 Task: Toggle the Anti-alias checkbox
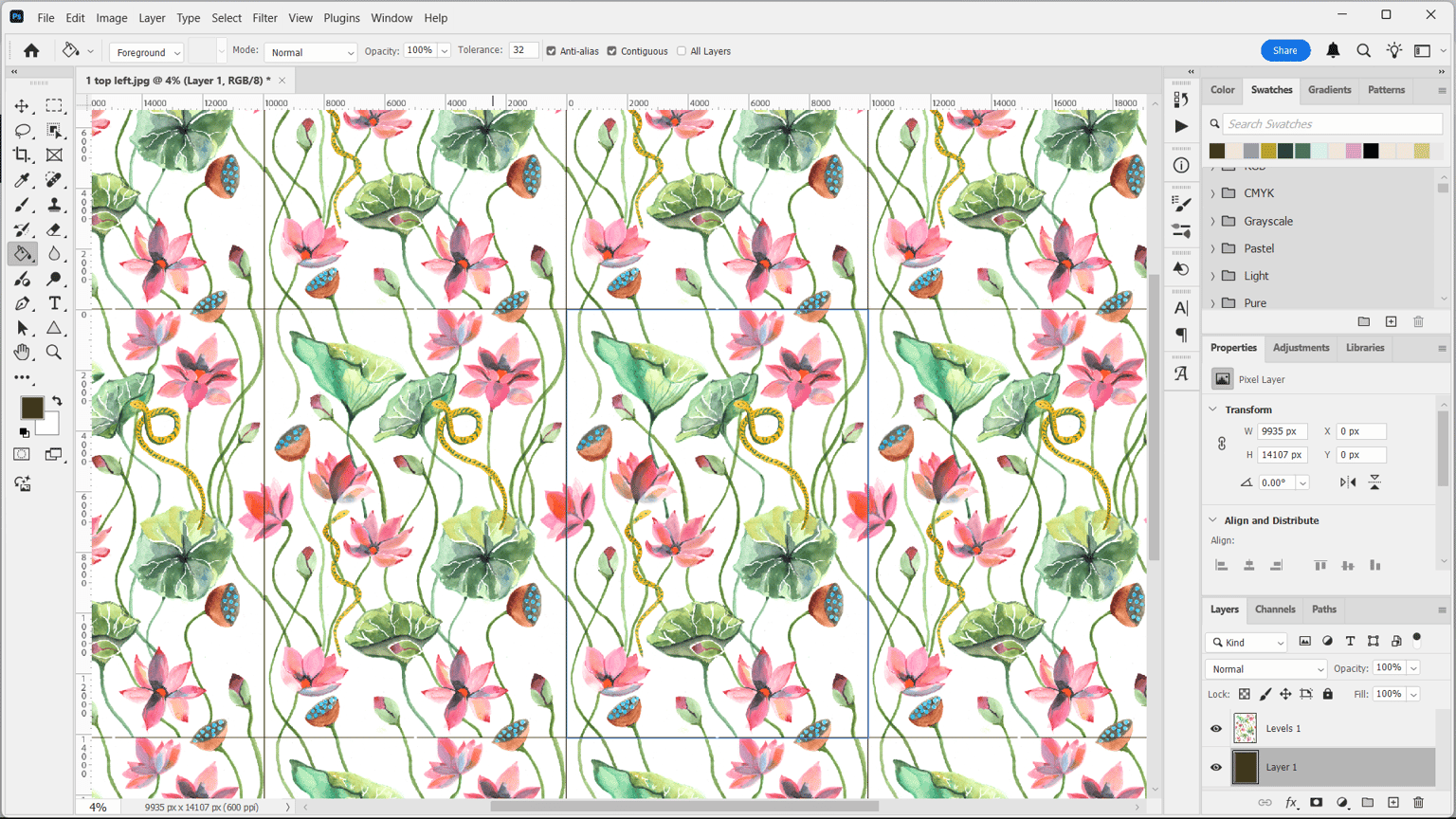551,51
